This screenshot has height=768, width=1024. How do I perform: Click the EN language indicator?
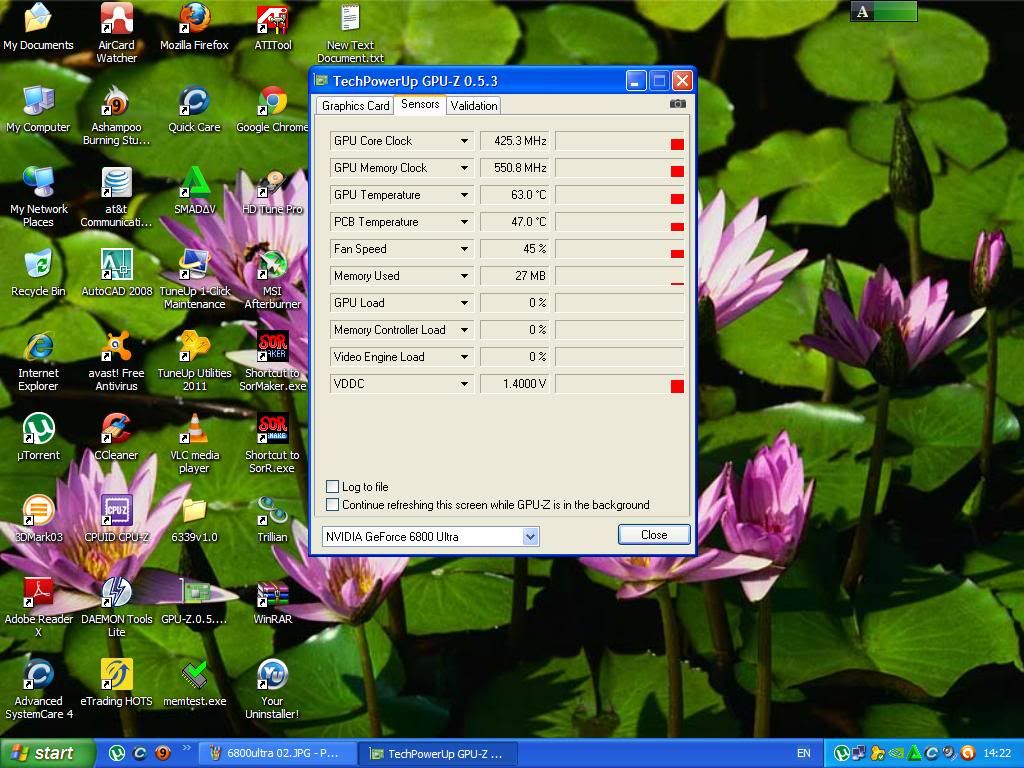click(803, 754)
